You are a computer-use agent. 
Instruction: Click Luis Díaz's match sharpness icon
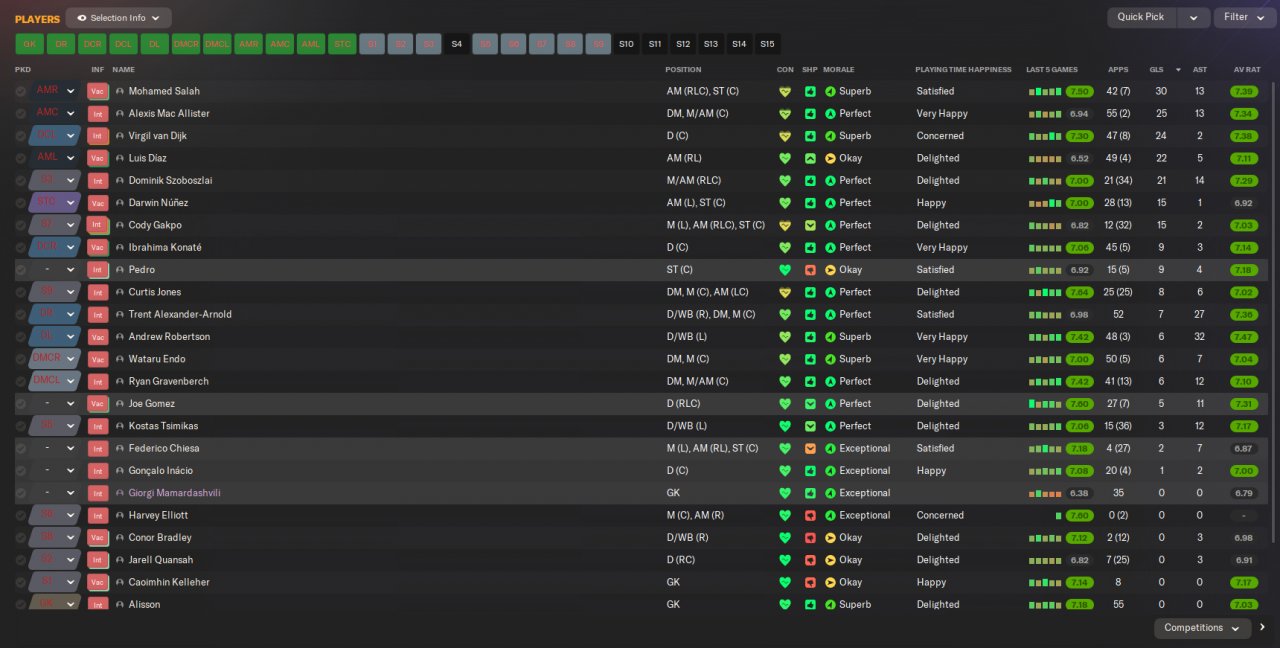tap(810, 158)
